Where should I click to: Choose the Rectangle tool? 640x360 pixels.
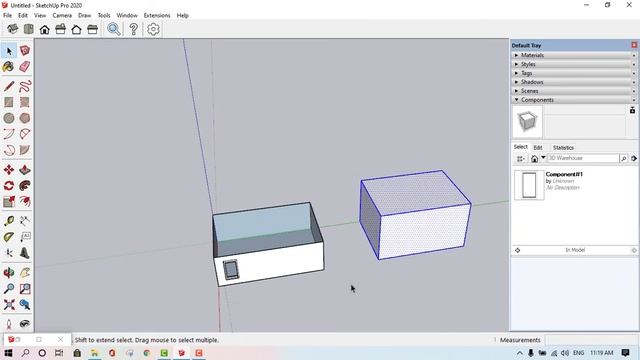9,102
